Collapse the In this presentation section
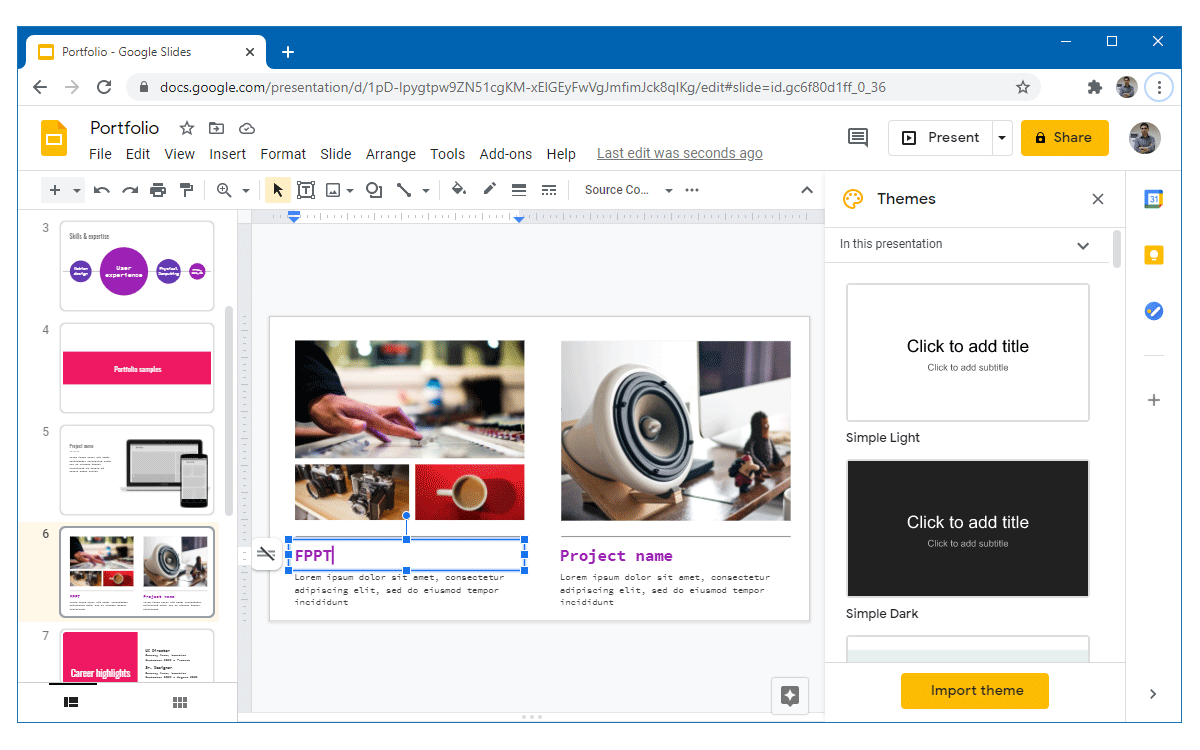 coord(1083,244)
